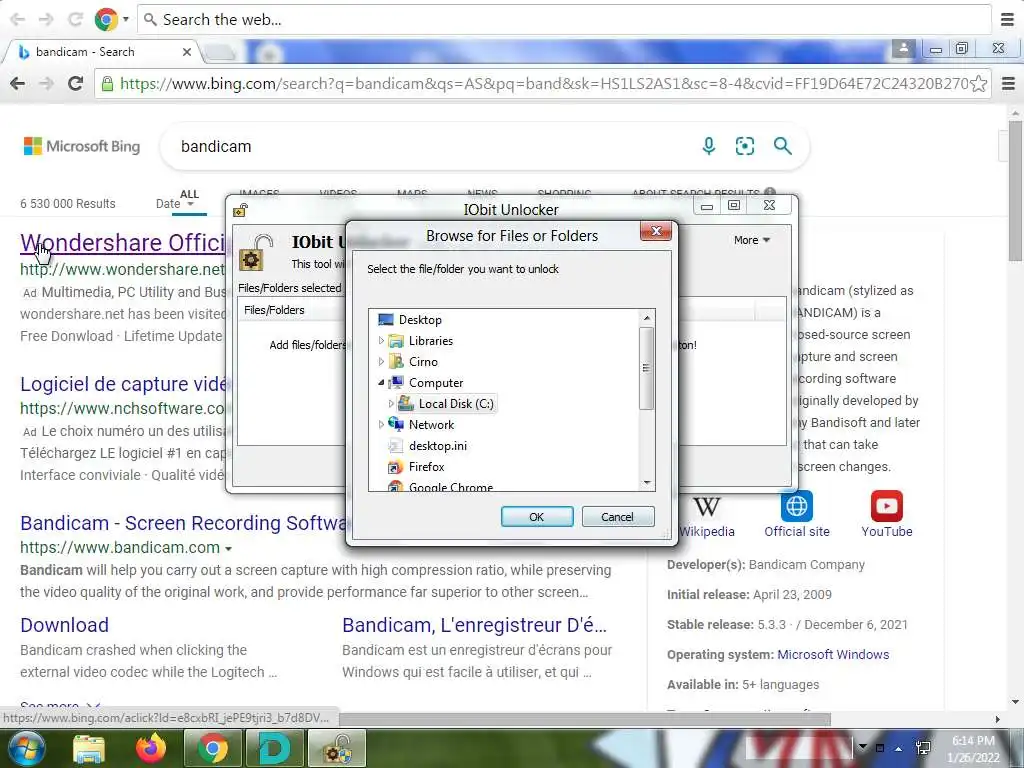This screenshot has height=768, width=1024.
Task: Select Network in folder tree
Action: [x=421, y=424]
